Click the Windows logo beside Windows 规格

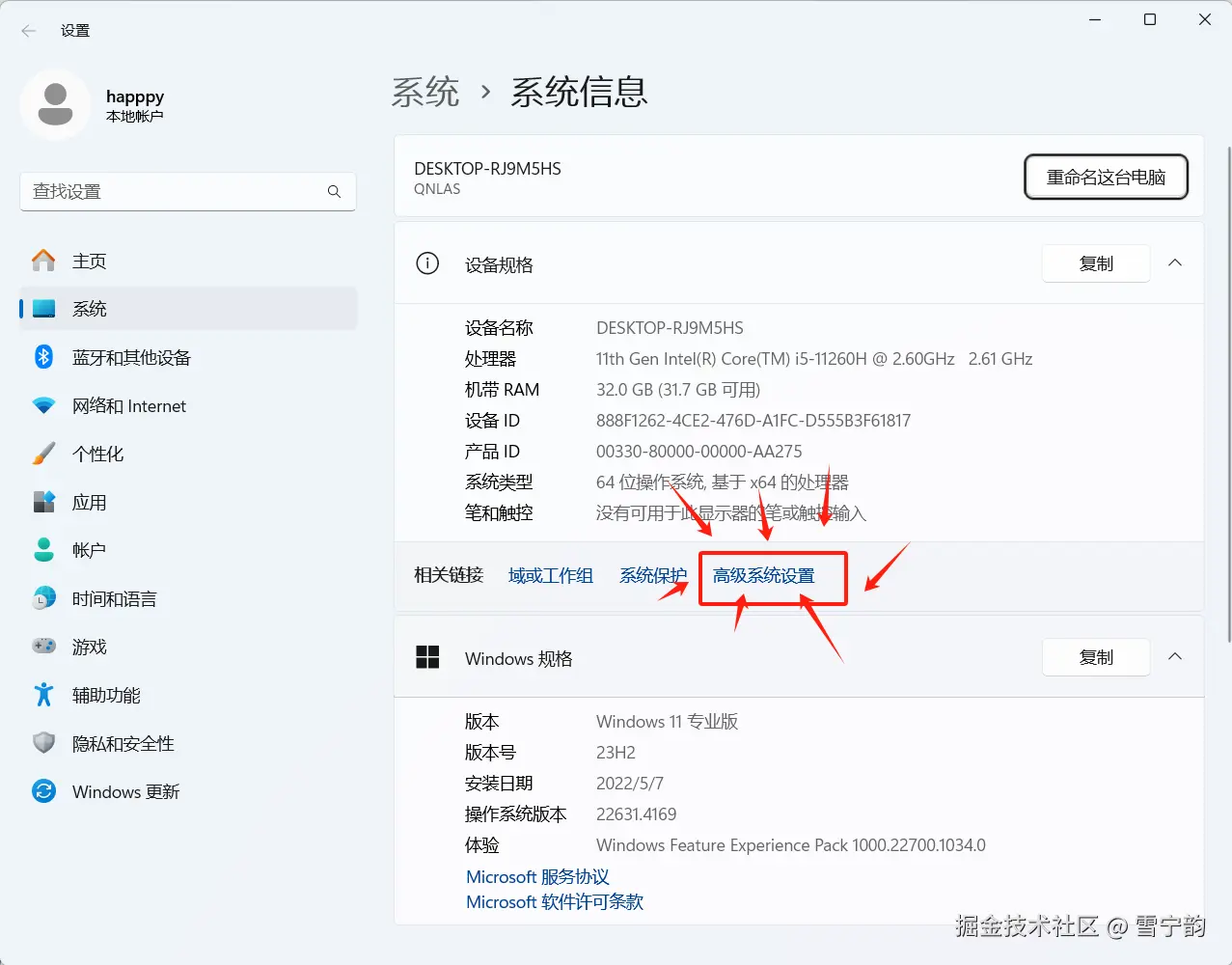[x=427, y=658]
